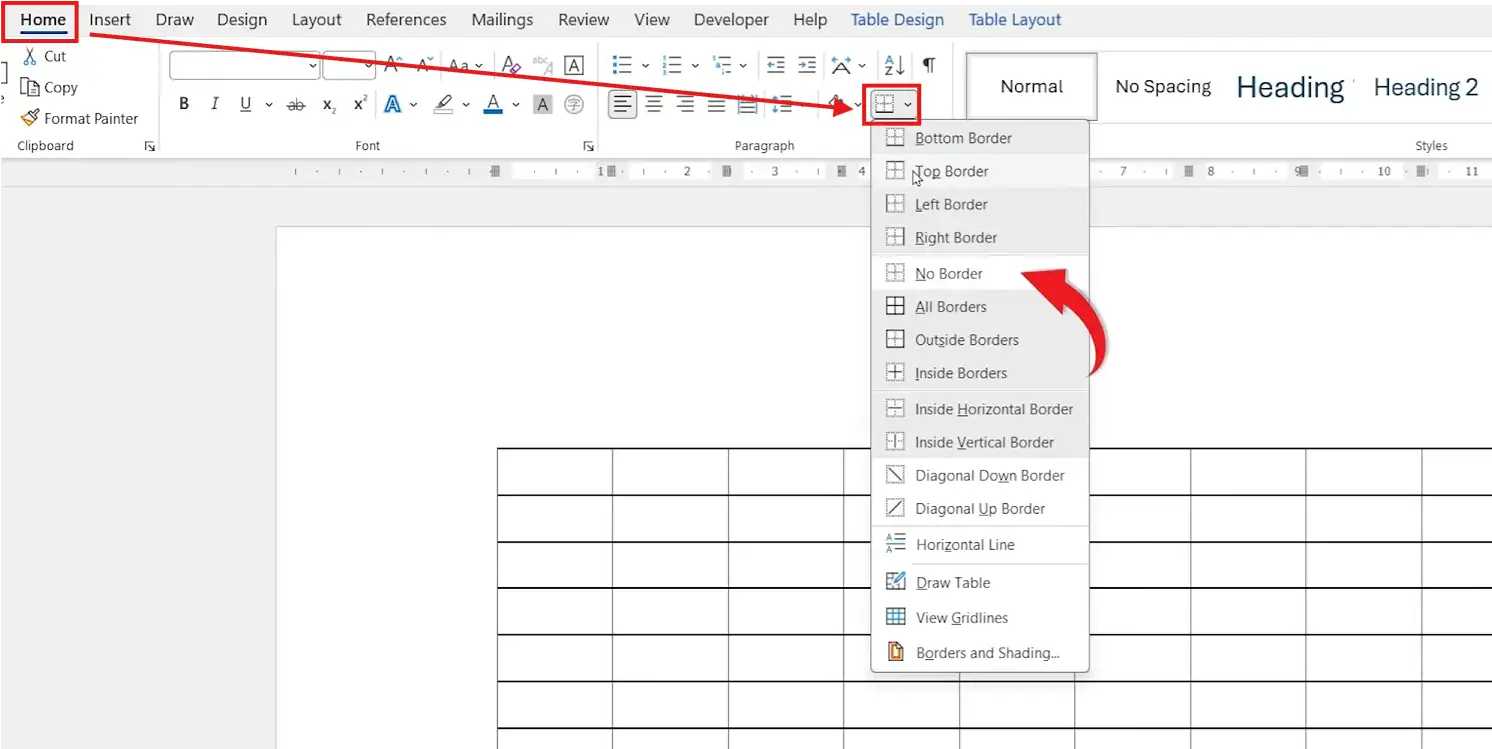Click the first cell of the table

click(x=555, y=472)
